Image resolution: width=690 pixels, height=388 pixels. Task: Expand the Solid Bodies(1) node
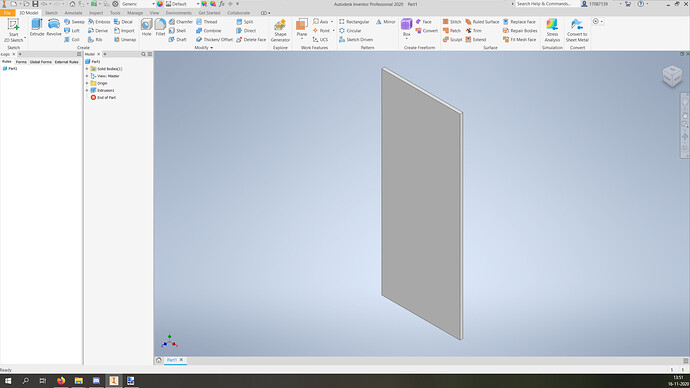87,69
